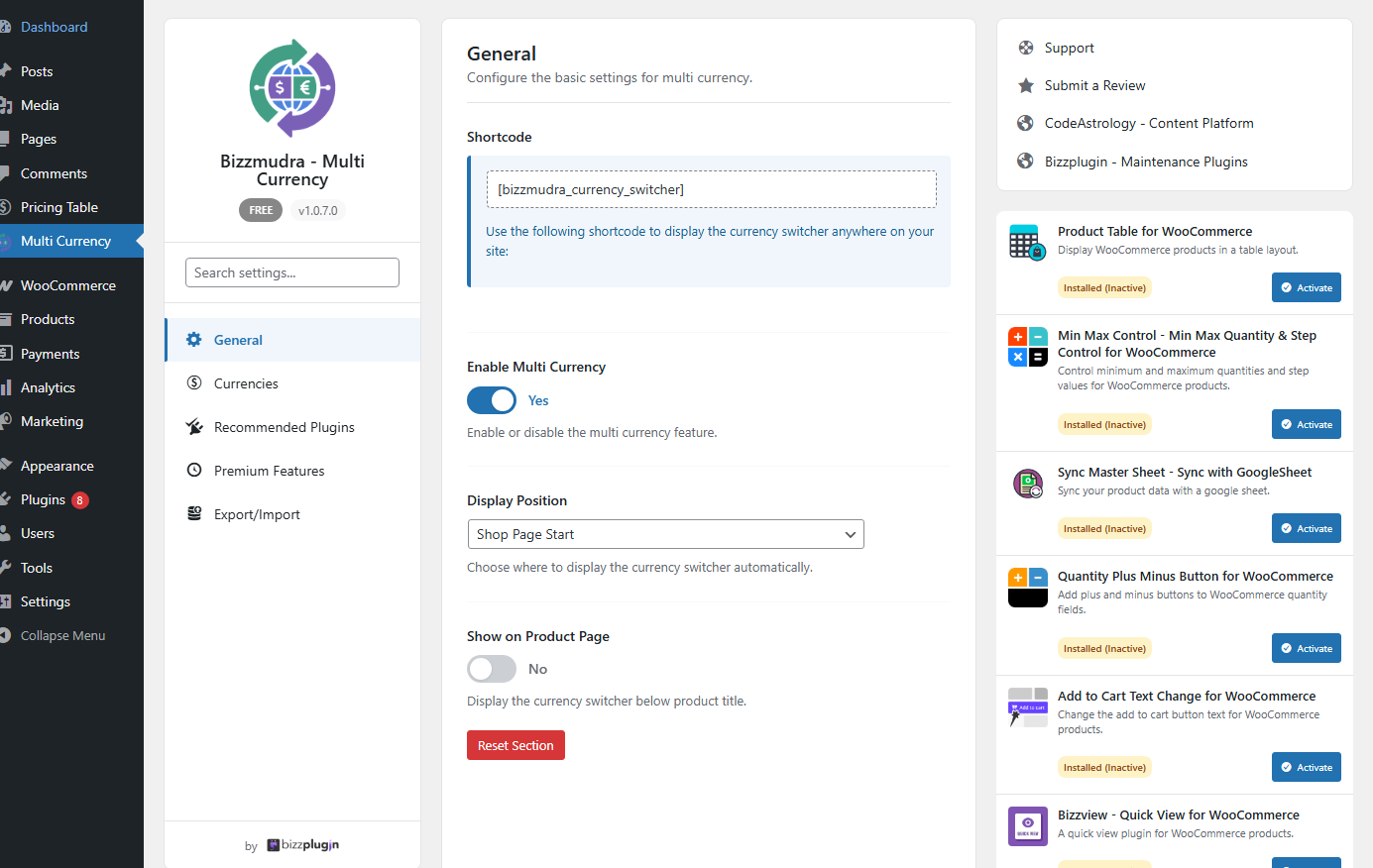The image size is (1373, 868).
Task: Open Bizzplugin - Maintenance Plugins link
Action: click(1146, 162)
